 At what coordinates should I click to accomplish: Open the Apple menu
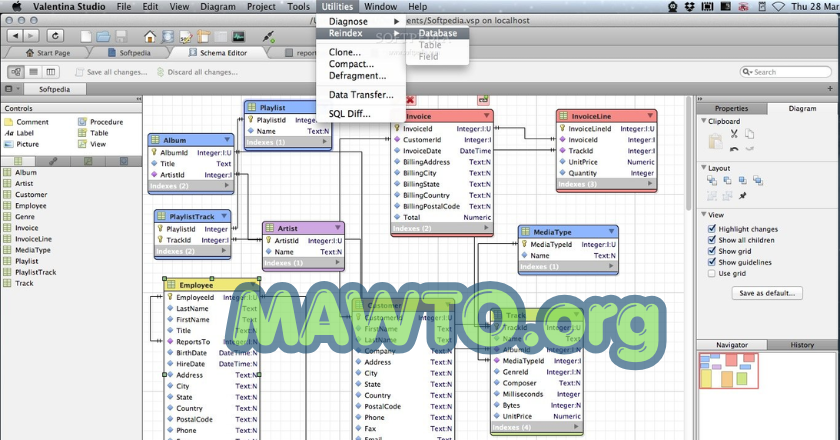coord(16,6)
